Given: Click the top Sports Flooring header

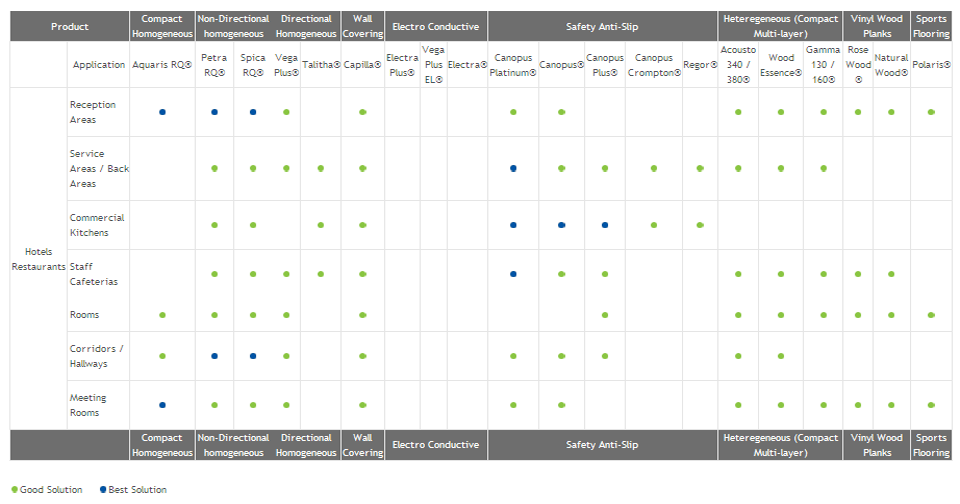Looking at the screenshot, I should coord(931,26).
